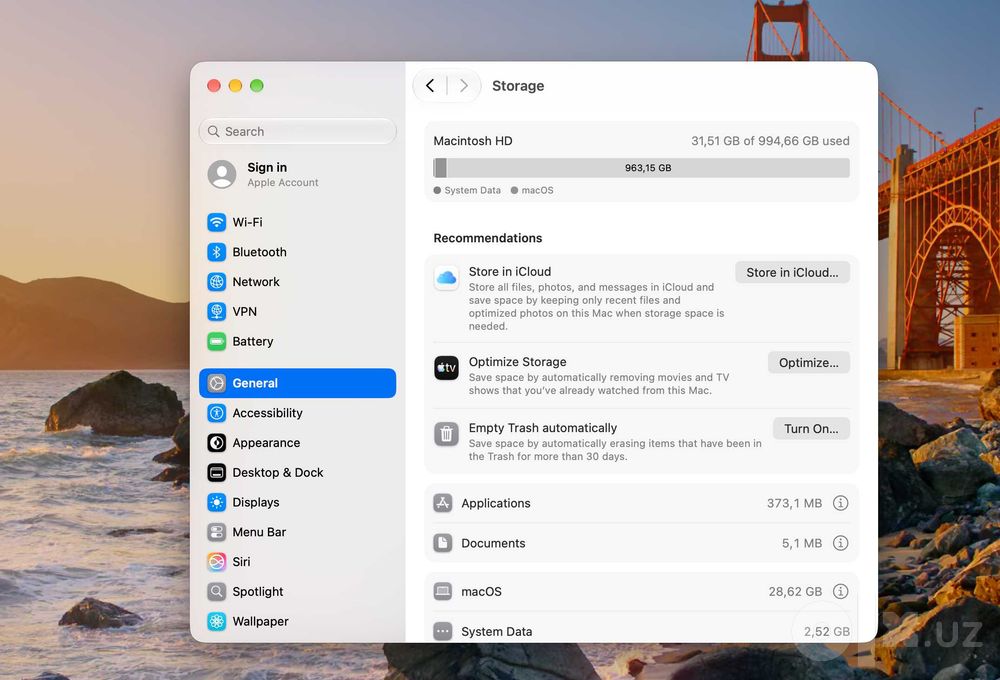1000x680 pixels.
Task: Click the '31,51 GB of 994,66 GB used' text
Action: pyautogui.click(x=770, y=141)
